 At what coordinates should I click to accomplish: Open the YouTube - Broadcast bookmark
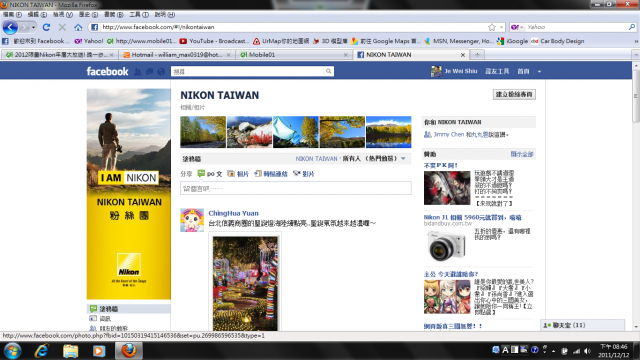point(214,41)
